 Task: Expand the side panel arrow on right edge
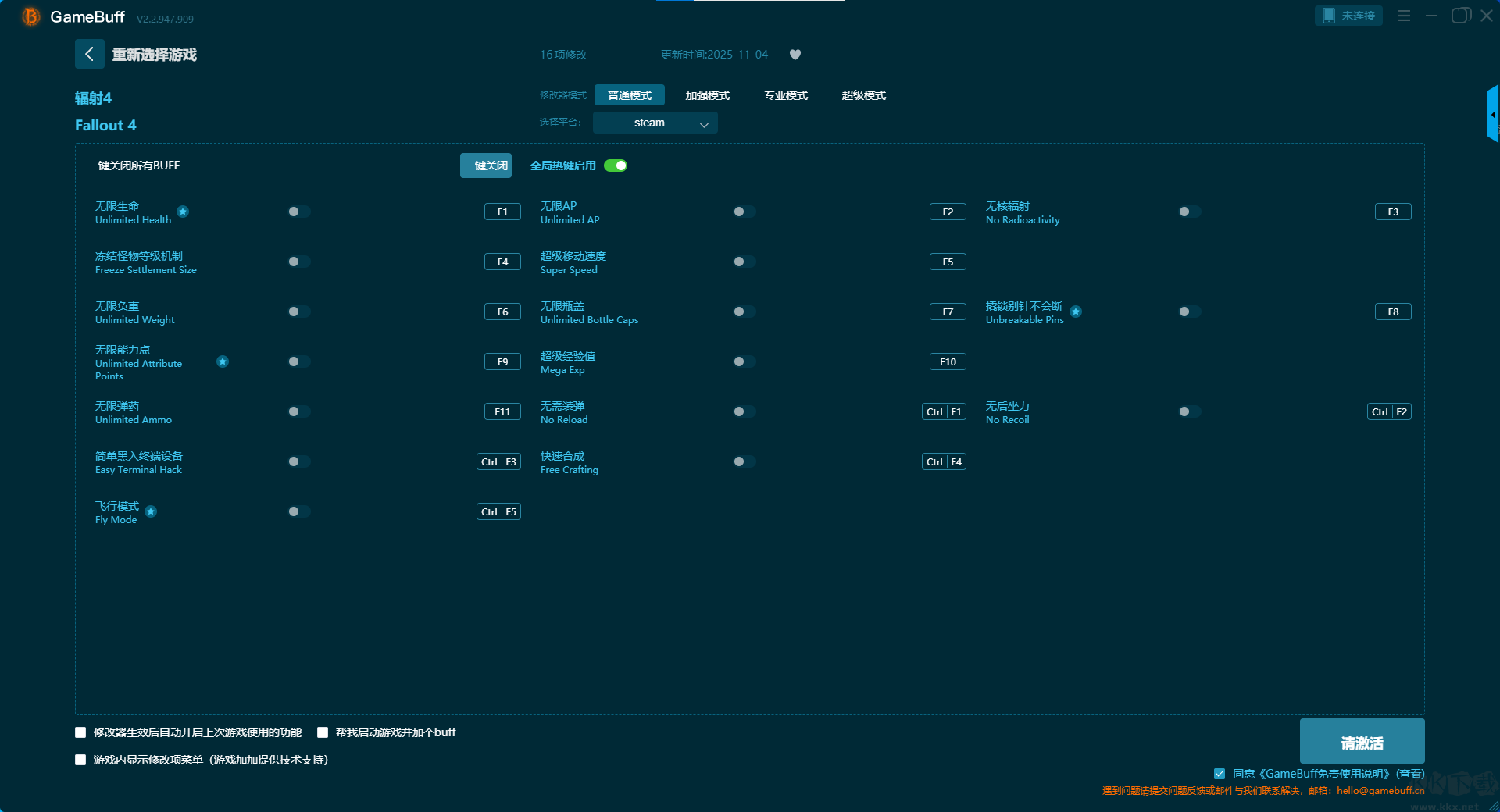click(1493, 114)
